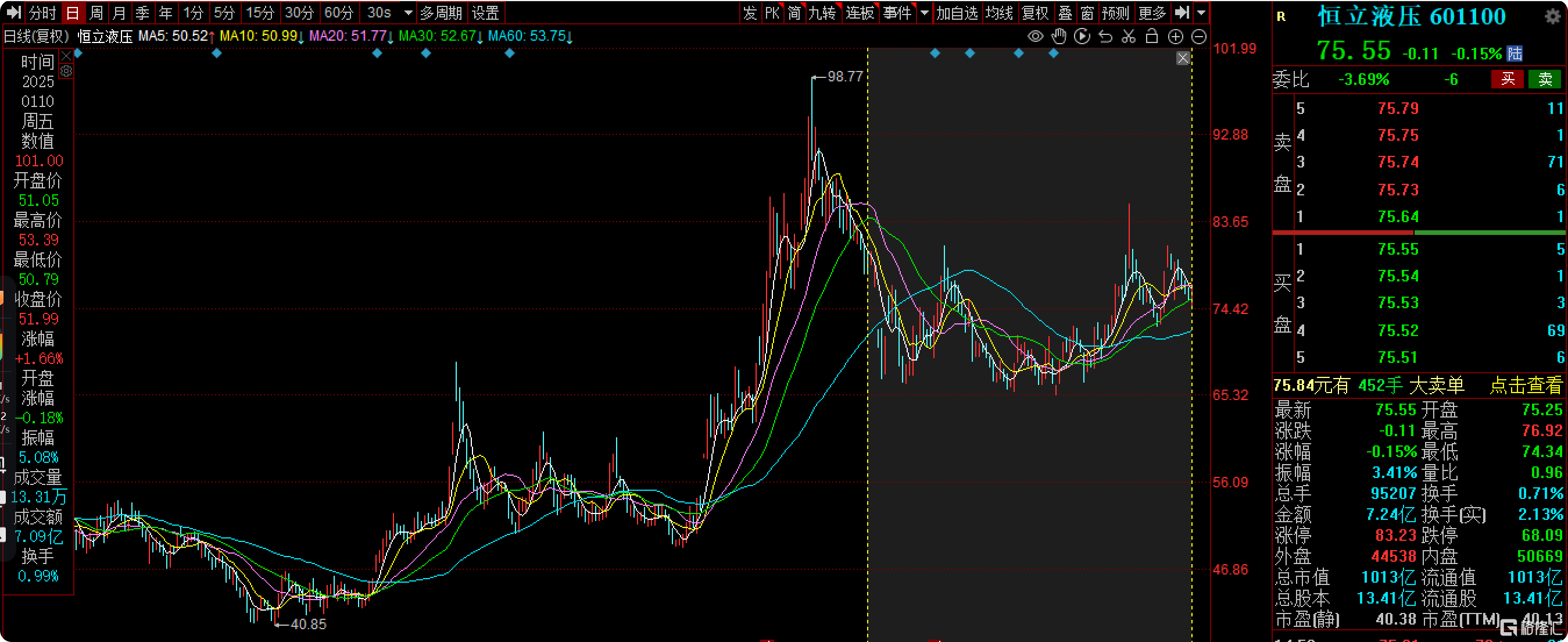Click the 窗 window button
The width and height of the screenshot is (1568, 642).
click(x=1088, y=12)
